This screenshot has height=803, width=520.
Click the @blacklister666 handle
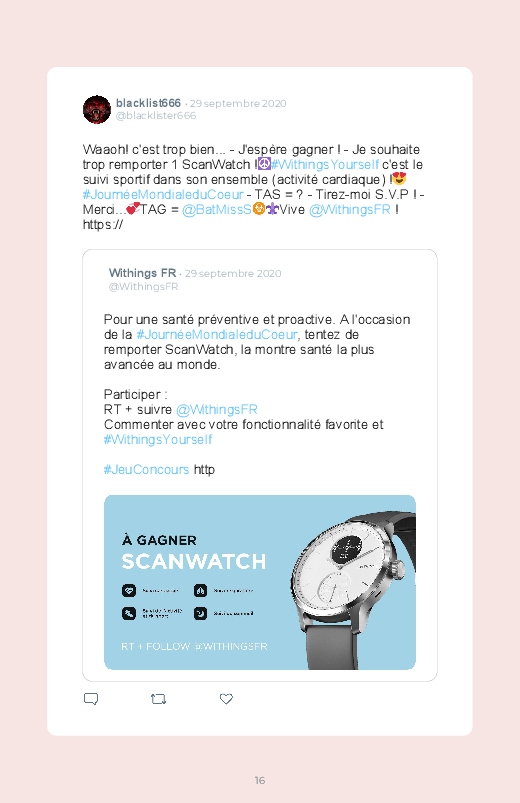pos(156,116)
